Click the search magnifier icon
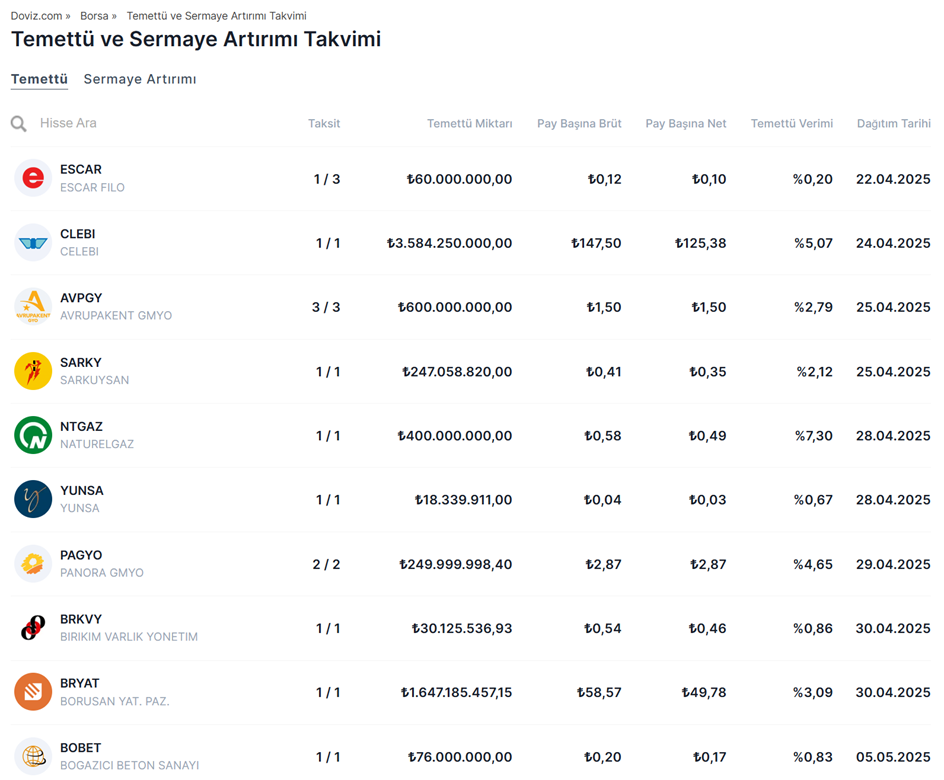944x780 pixels. [x=19, y=124]
